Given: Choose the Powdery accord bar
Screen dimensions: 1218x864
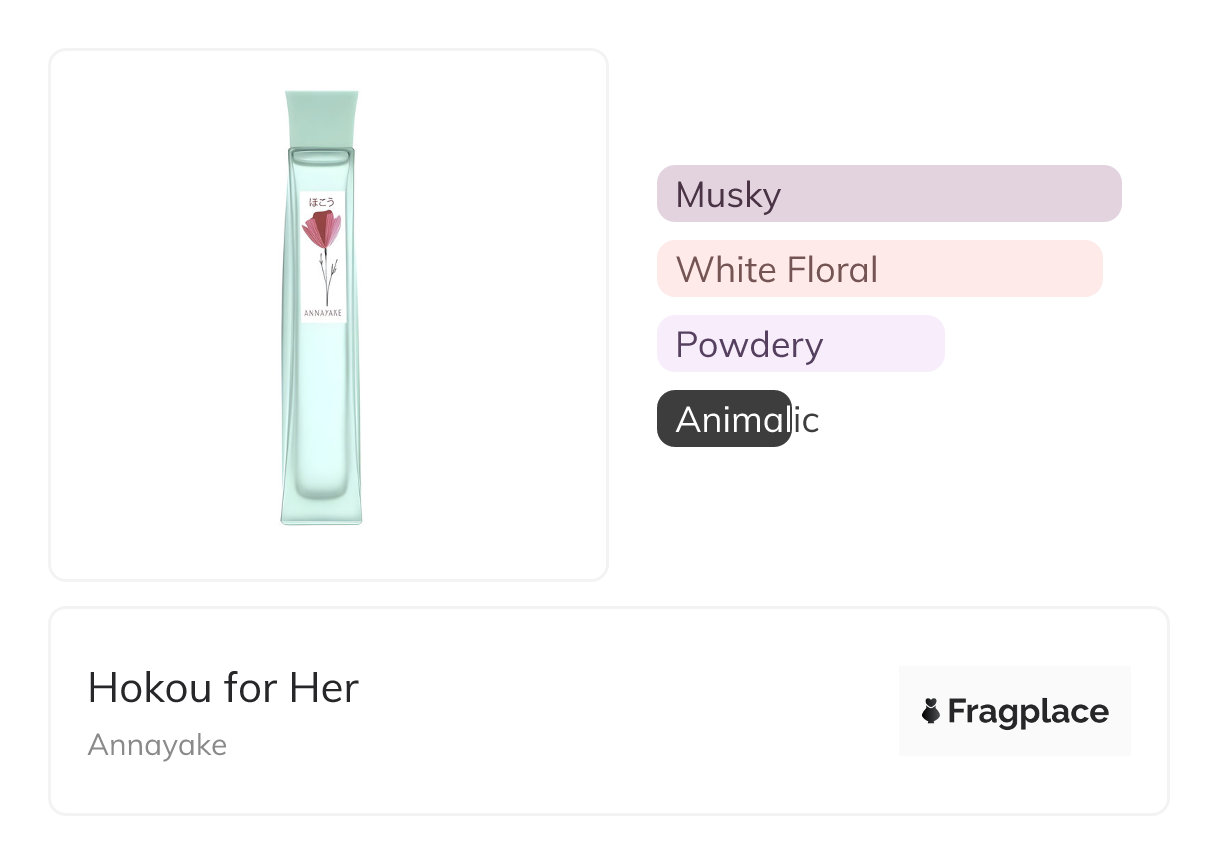Looking at the screenshot, I should tap(800, 344).
